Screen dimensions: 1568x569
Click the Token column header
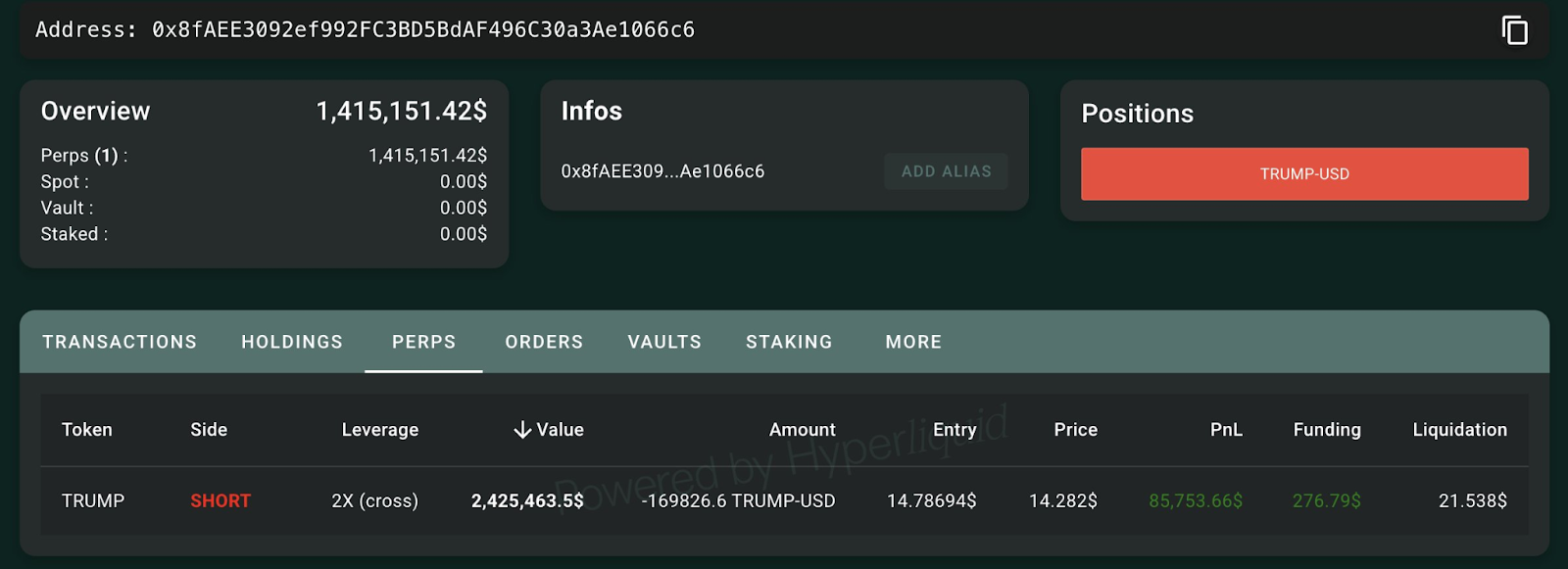coord(87,430)
